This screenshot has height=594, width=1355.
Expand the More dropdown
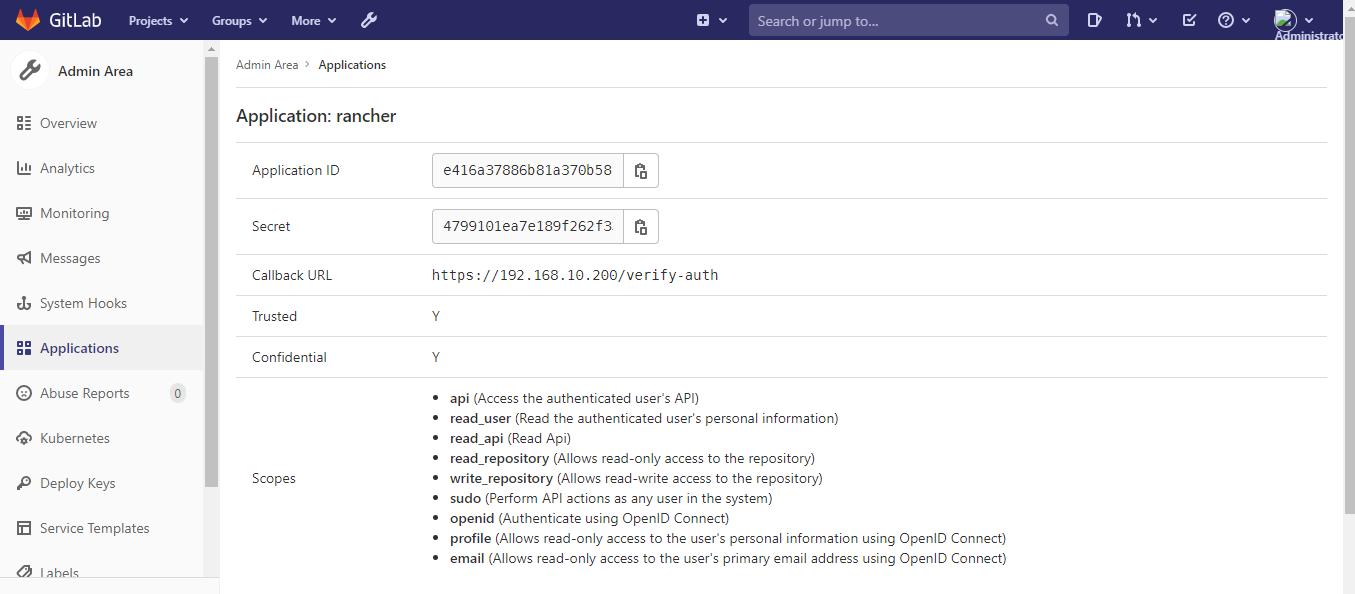pyautogui.click(x=314, y=20)
